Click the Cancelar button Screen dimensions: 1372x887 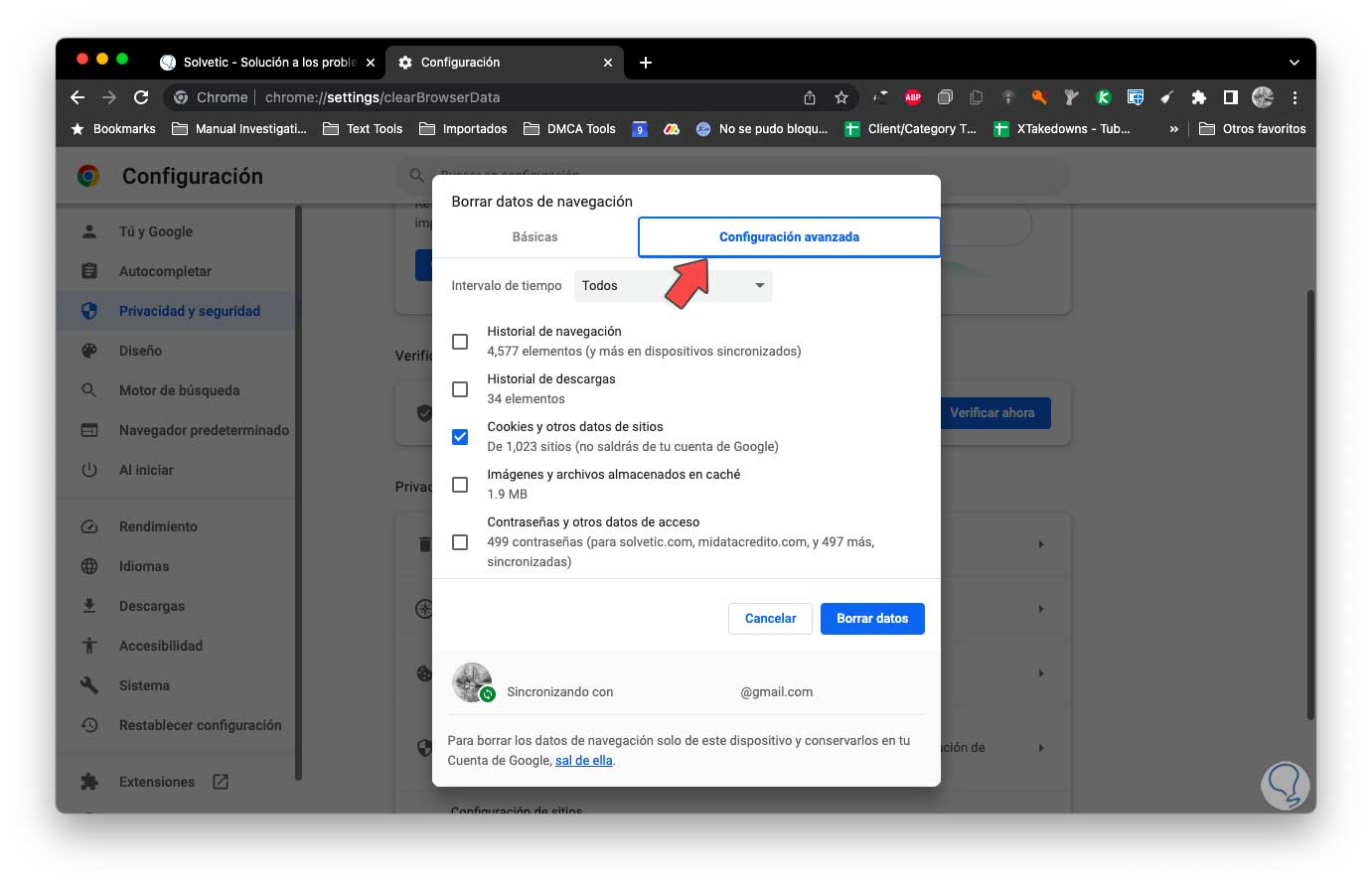pos(770,619)
